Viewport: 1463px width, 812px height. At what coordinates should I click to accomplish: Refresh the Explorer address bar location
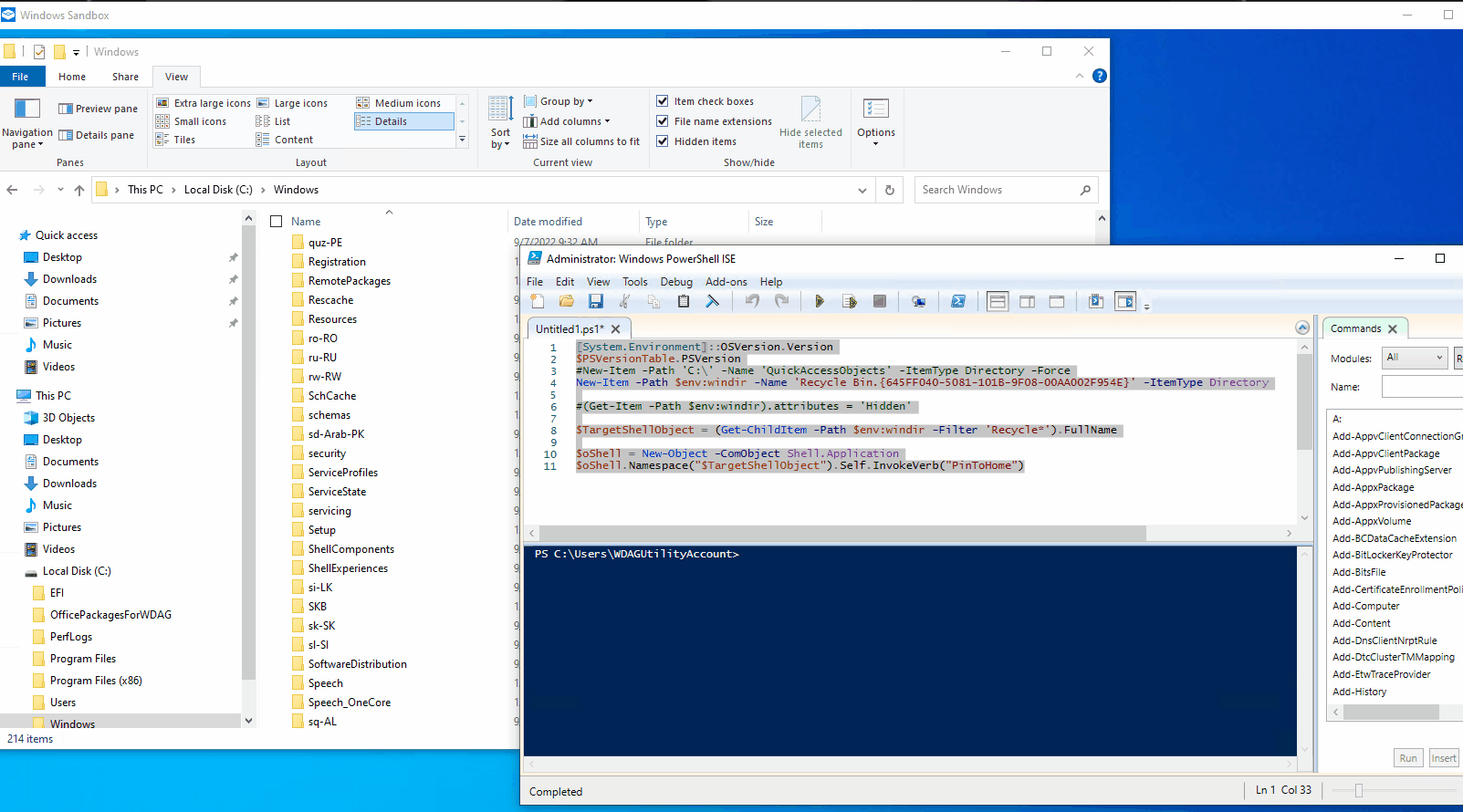890,190
